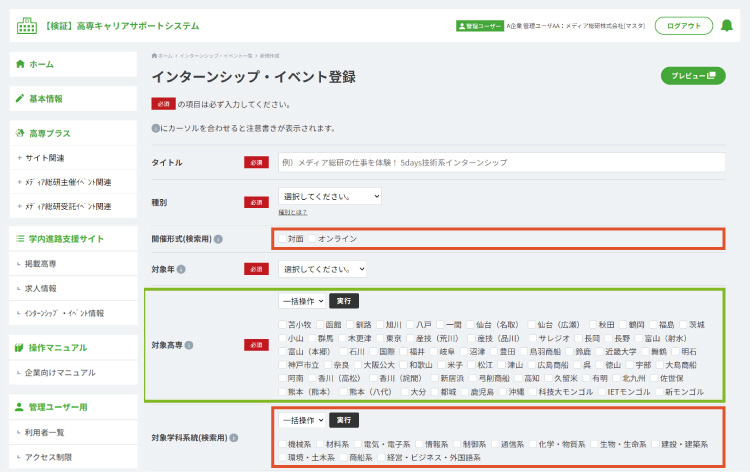Open the 対象年 selection dropdown
Screen dimensions: 750x472
[x=322, y=269]
